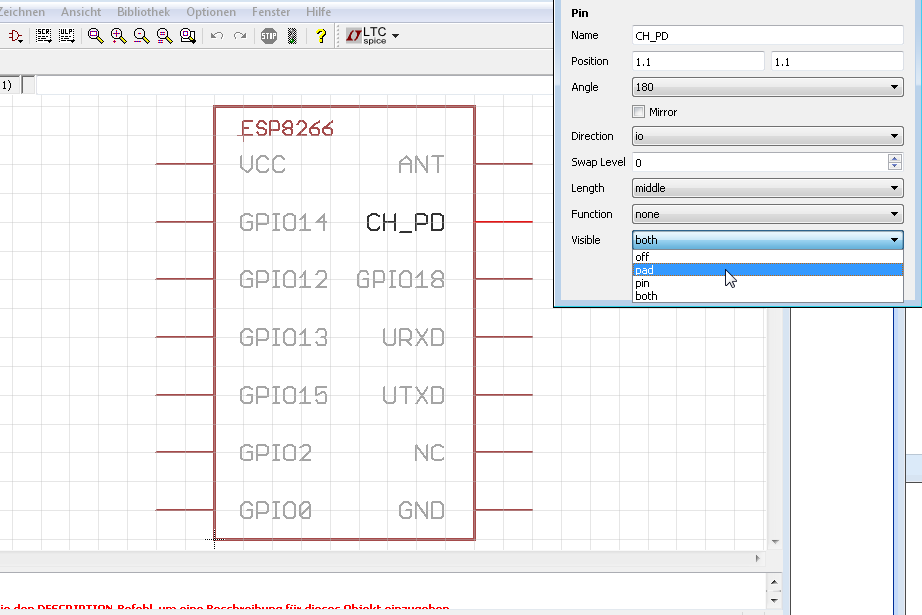Undo the last action
Screen dimensions: 922x615
217,36
